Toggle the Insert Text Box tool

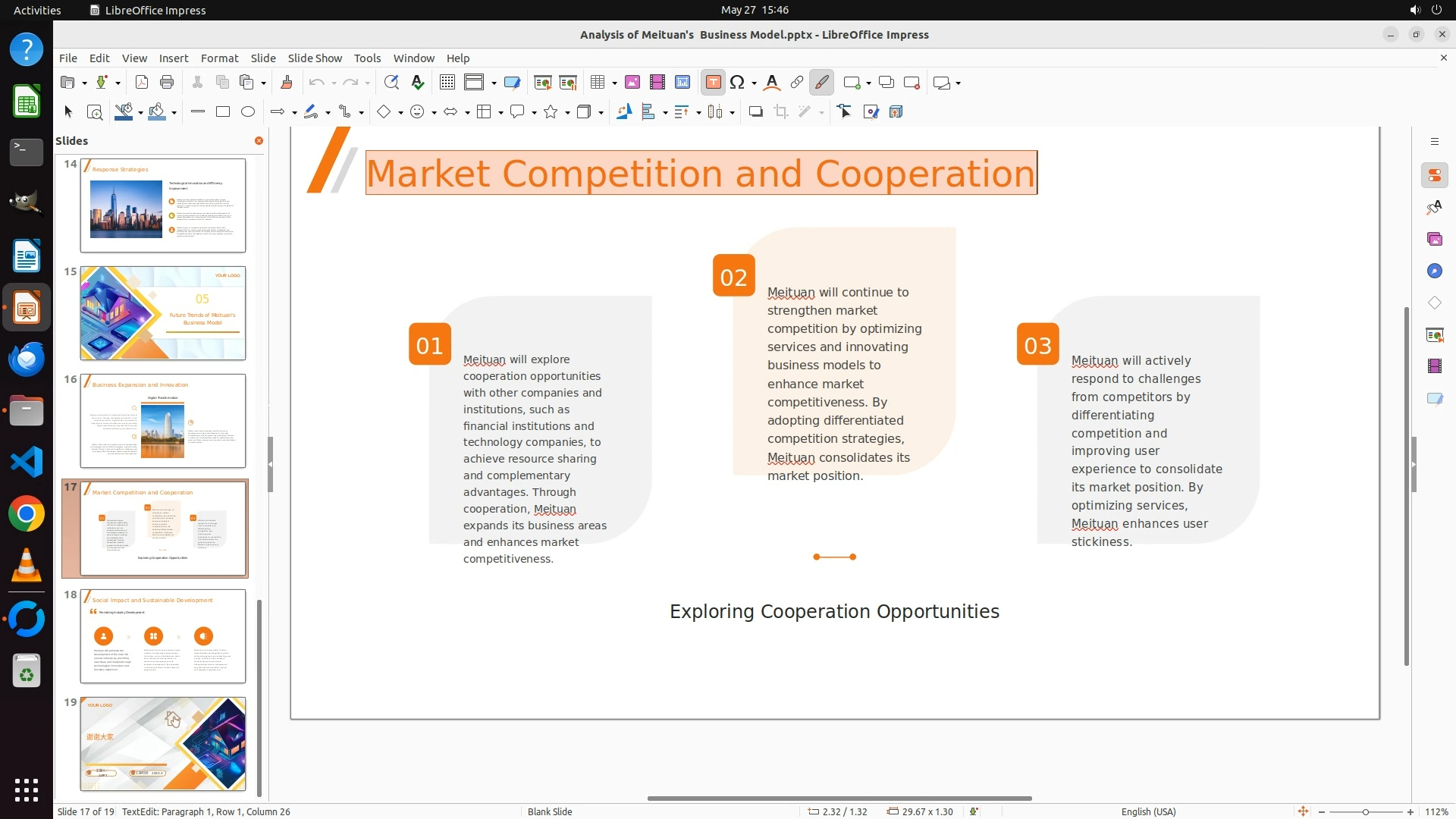713,83
